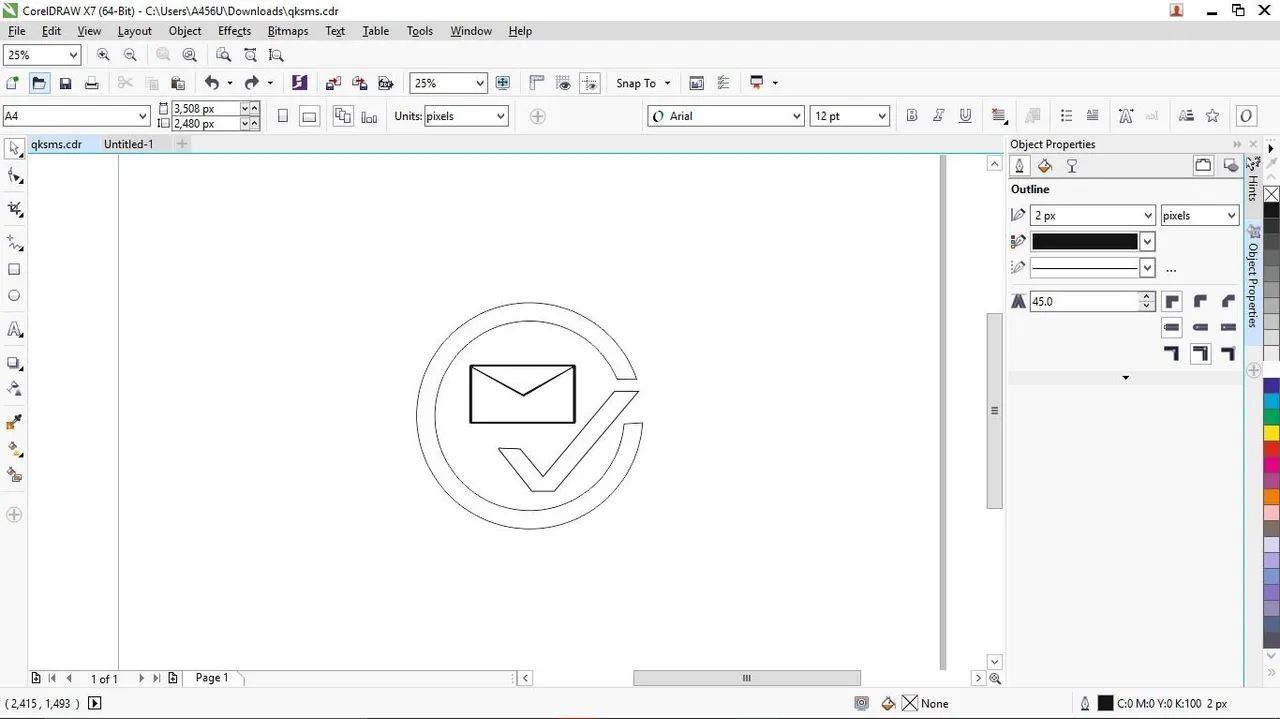
Task: Select the Rectangle tool
Action: click(x=14, y=269)
